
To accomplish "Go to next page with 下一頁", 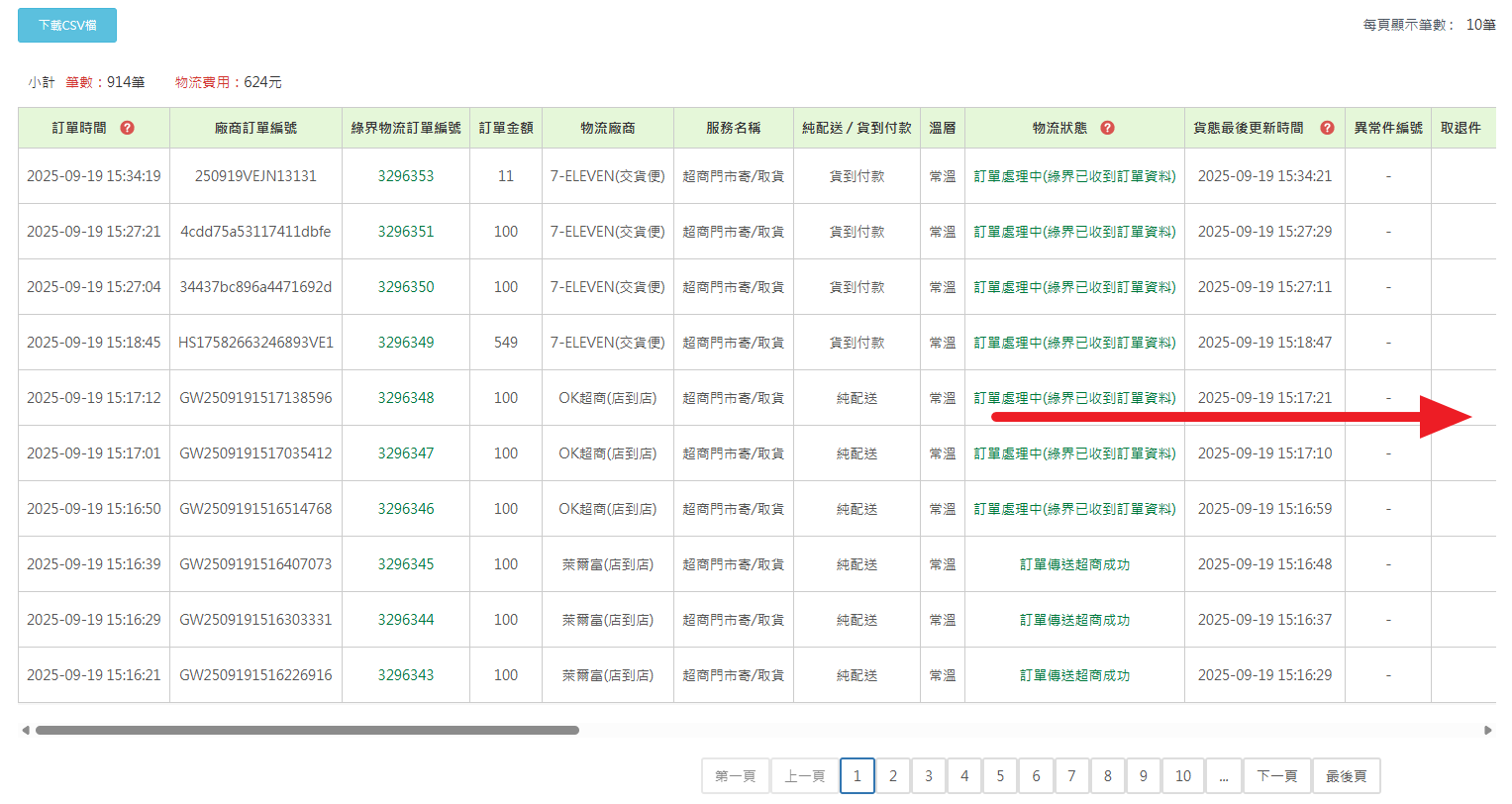I will tap(1276, 776).
